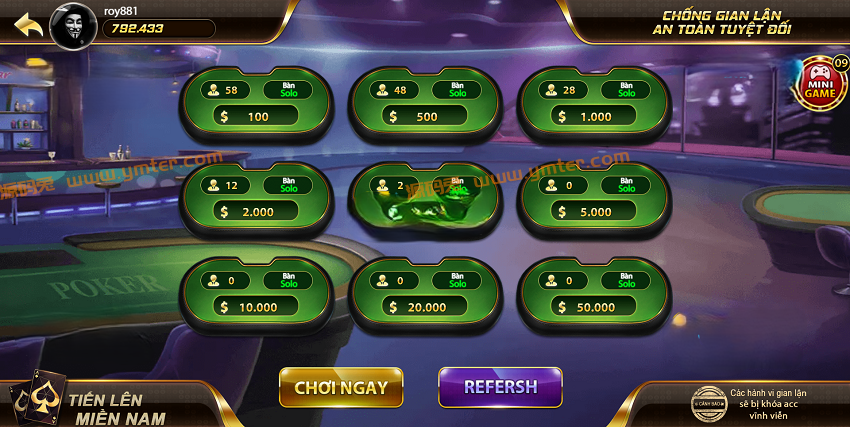This screenshot has height=427, width=850.
Task: Open the red Mini Game icon
Action: click(820, 84)
